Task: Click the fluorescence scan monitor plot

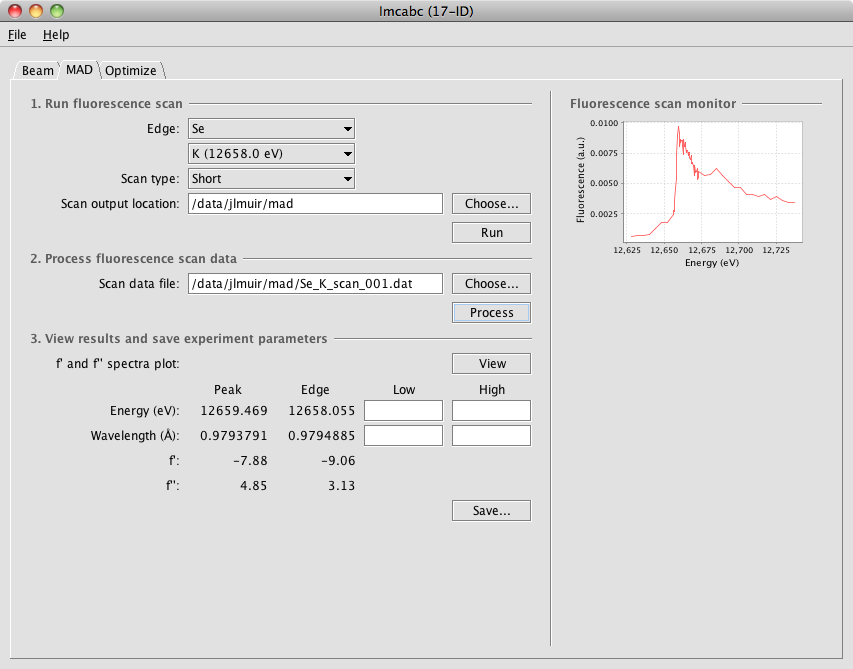Action: 713,182
